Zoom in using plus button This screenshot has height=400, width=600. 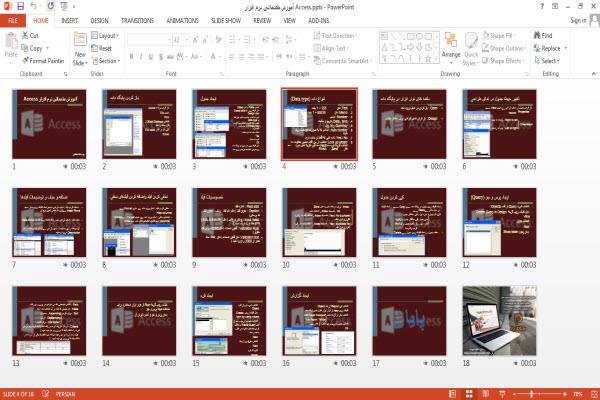565,394
